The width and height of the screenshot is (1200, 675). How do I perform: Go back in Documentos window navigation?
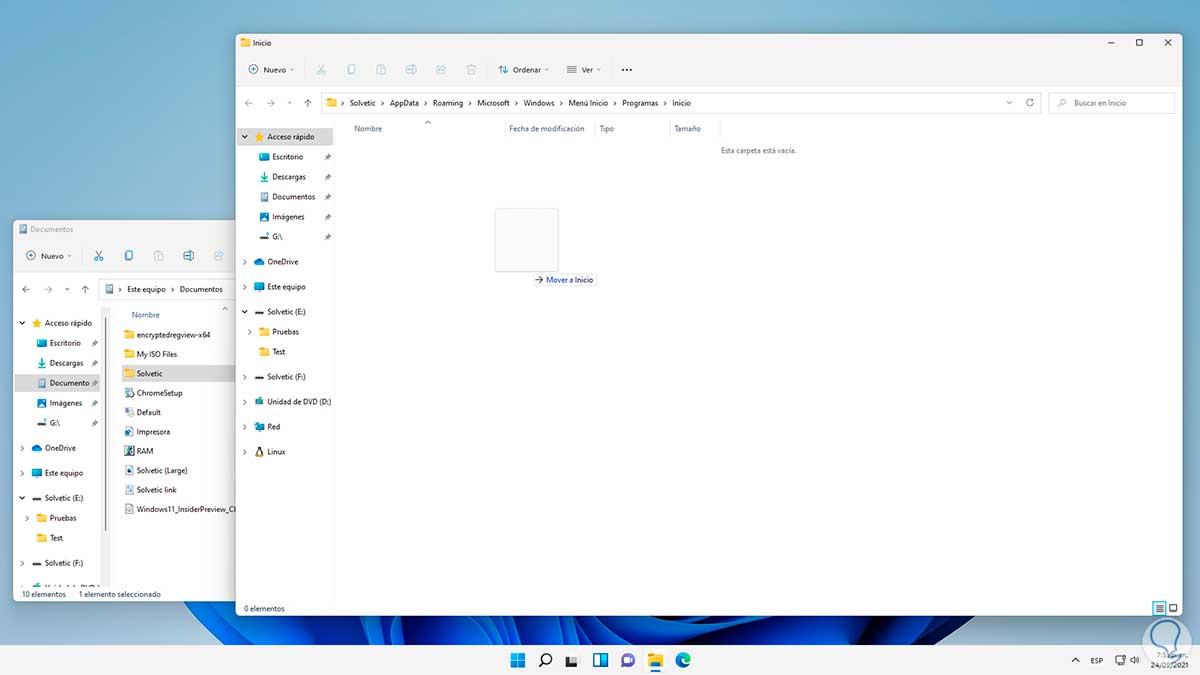pos(27,289)
